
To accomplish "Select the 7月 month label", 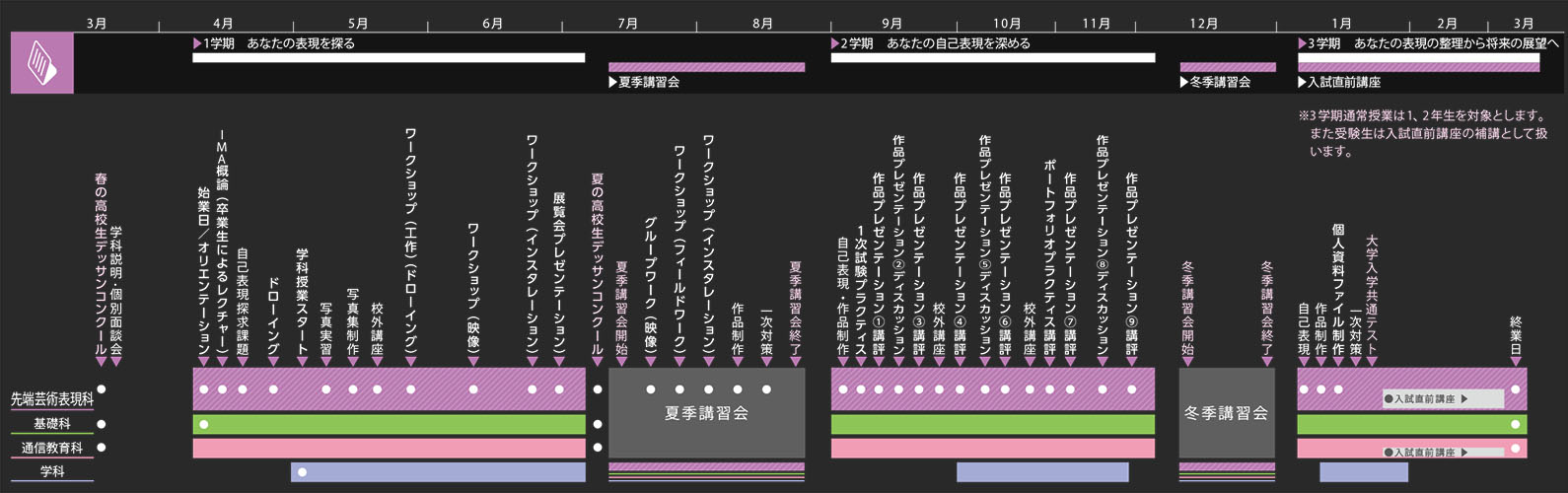I will pyautogui.click(x=628, y=24).
